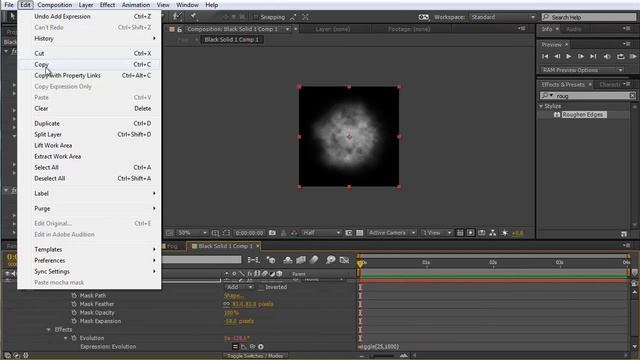Screen dimensions: 640x360
Task: Click current time 0:00:00:00 in viewer
Action: [249, 233]
